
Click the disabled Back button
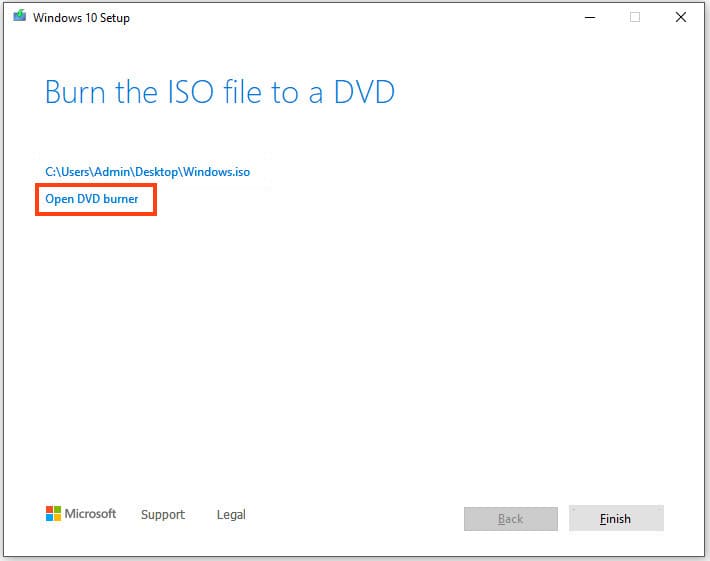[x=510, y=518]
